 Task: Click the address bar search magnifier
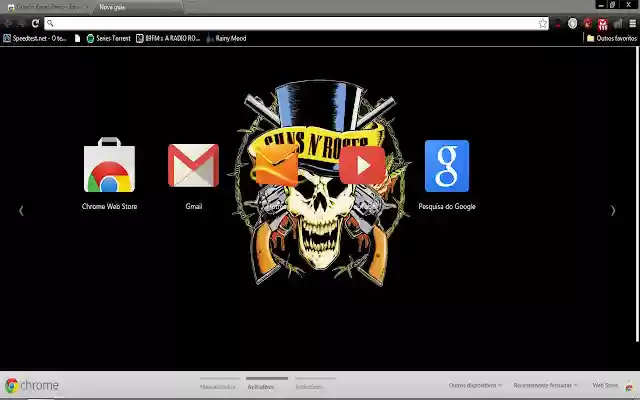[x=50, y=23]
